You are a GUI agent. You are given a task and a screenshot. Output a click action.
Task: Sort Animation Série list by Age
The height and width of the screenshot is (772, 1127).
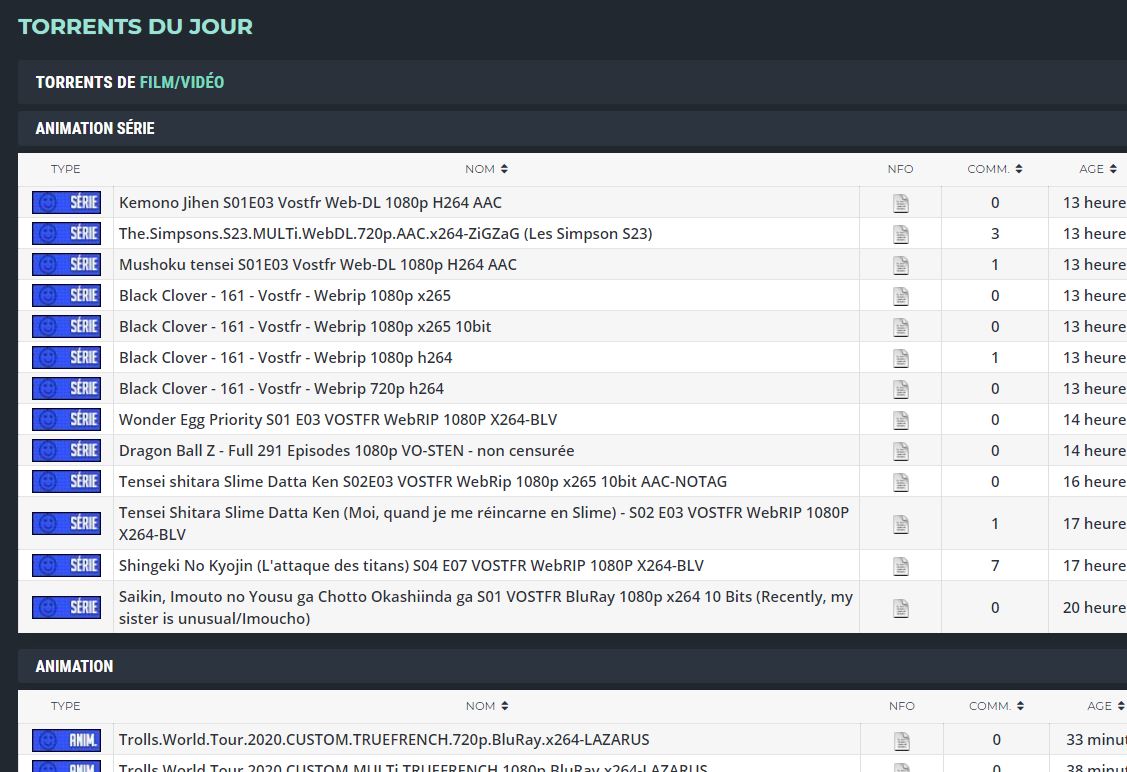1097,169
